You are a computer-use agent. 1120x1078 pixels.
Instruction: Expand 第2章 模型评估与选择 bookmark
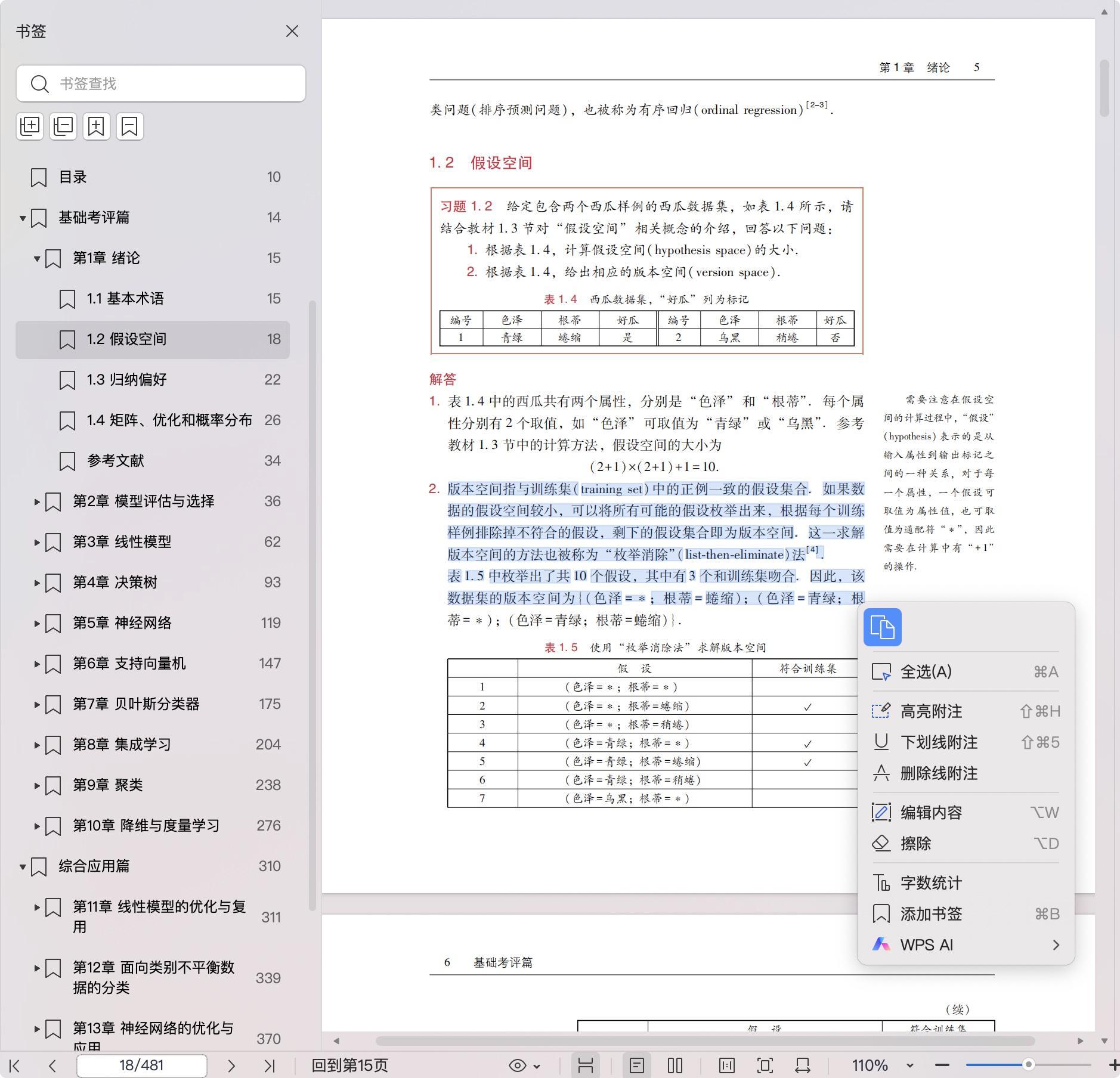(37, 501)
